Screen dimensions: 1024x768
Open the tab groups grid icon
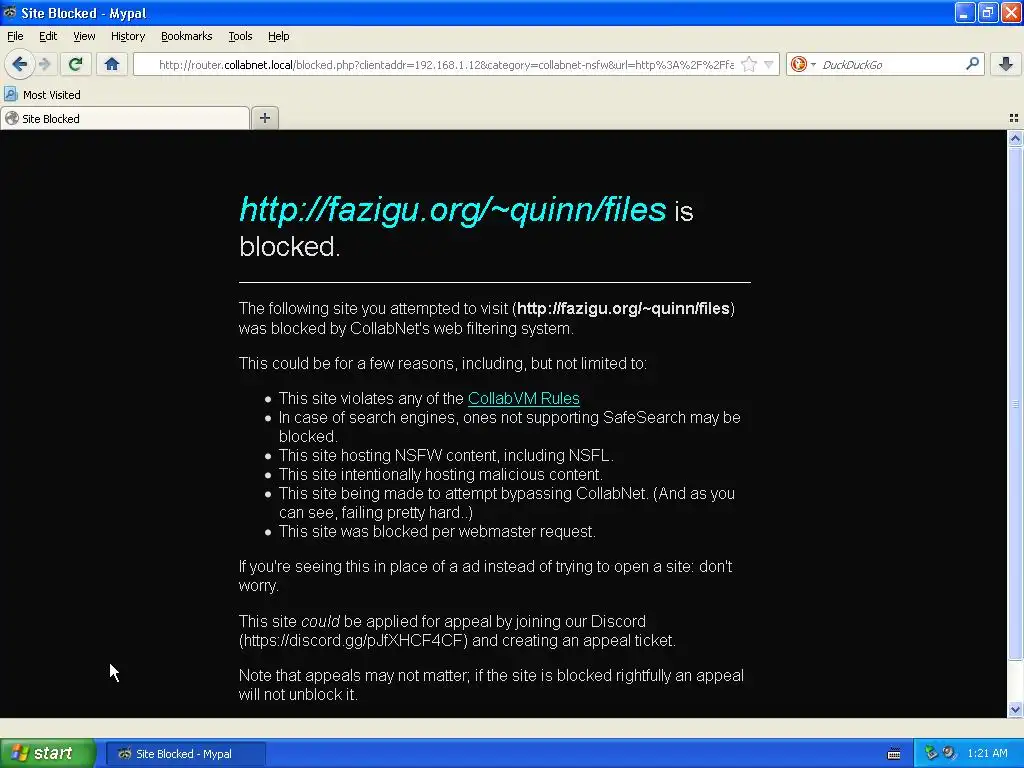[x=1014, y=118]
